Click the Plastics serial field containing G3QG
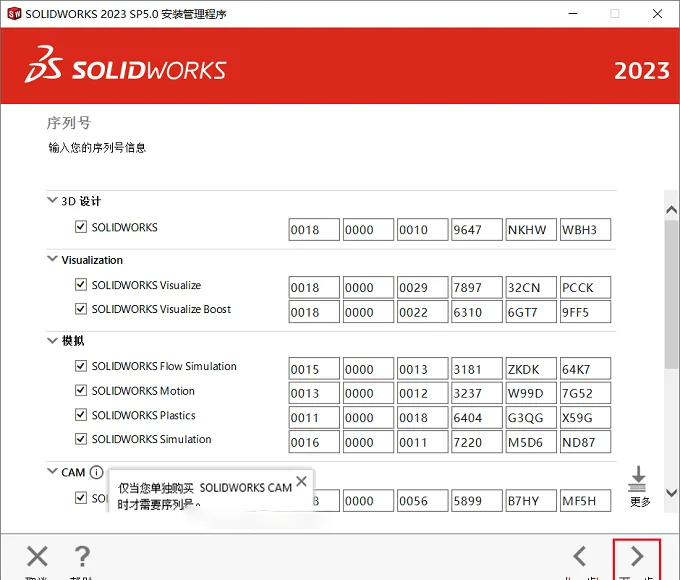Viewport: 680px width, 580px height. pos(531,417)
